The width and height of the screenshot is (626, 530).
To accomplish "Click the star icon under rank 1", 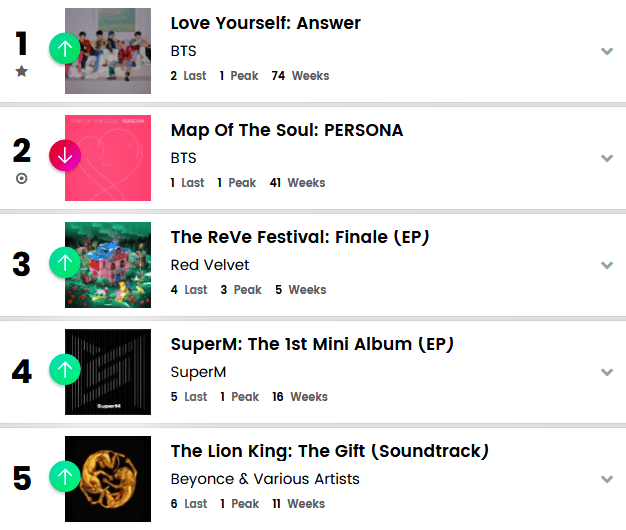I will [22, 72].
